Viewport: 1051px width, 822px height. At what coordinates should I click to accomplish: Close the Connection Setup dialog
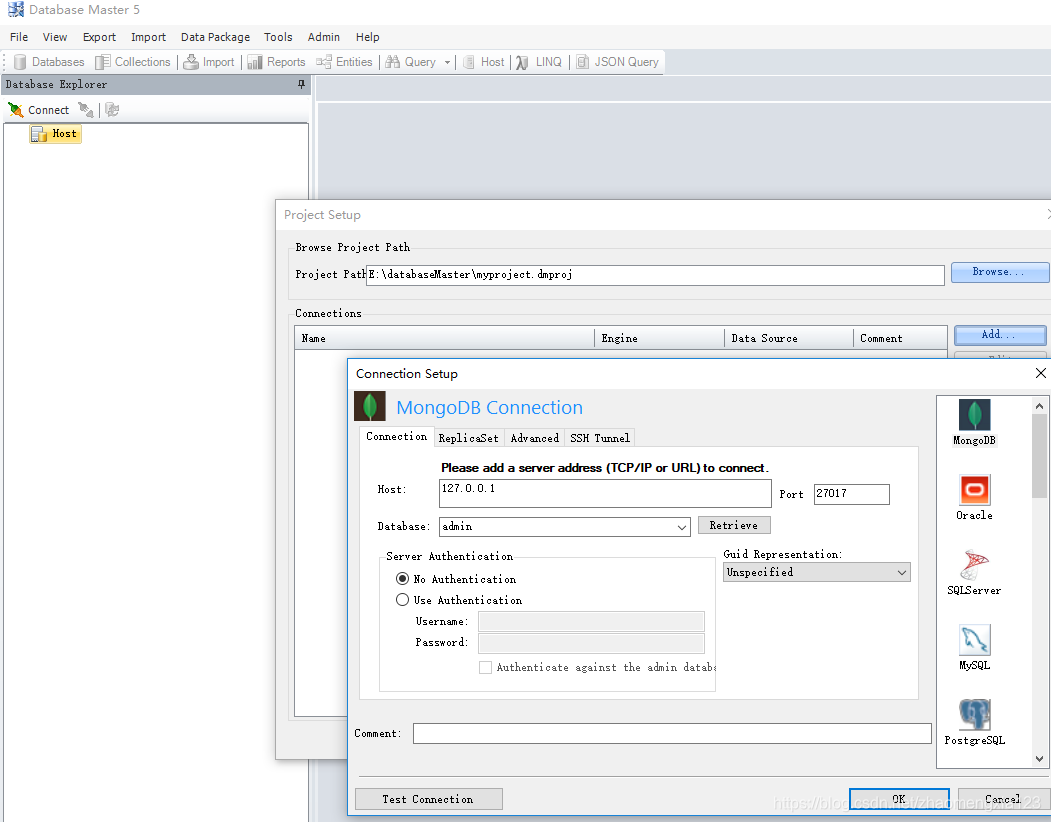[1040, 373]
